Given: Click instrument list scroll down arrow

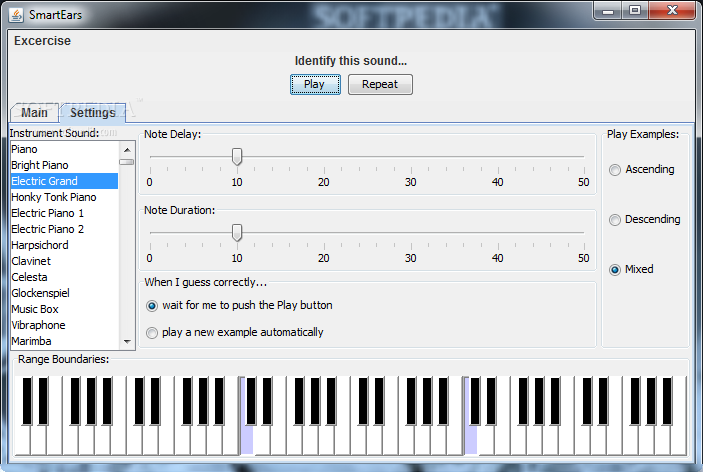Looking at the screenshot, I should 127,342.
